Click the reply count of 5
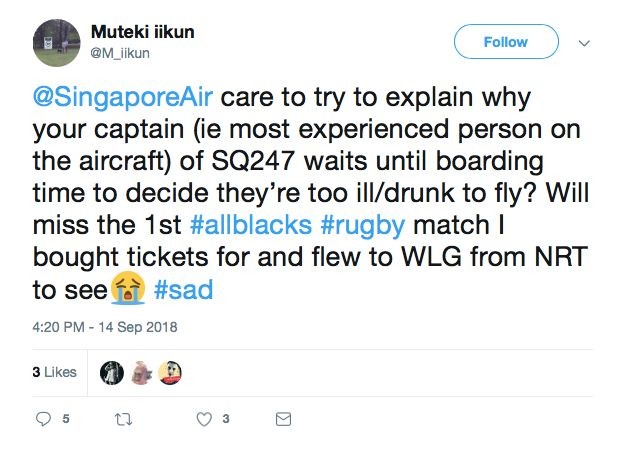This screenshot has height=457, width=620. pos(66,419)
